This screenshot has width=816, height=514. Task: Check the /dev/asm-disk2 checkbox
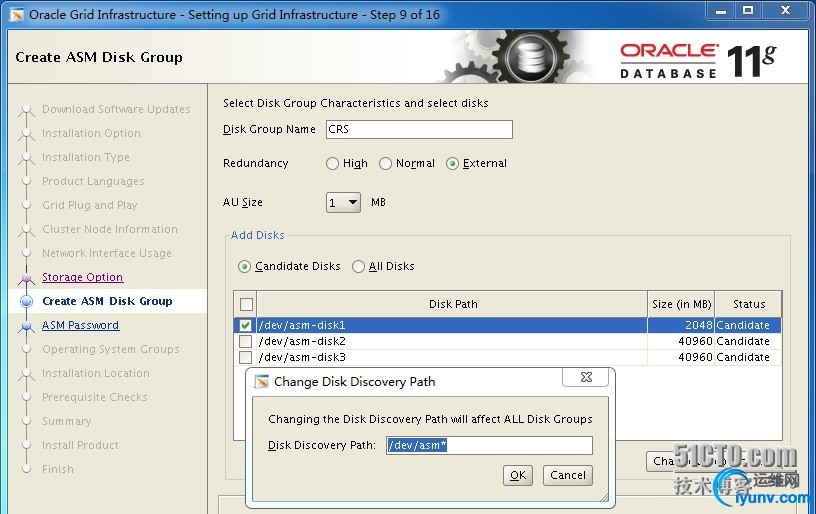pos(246,341)
